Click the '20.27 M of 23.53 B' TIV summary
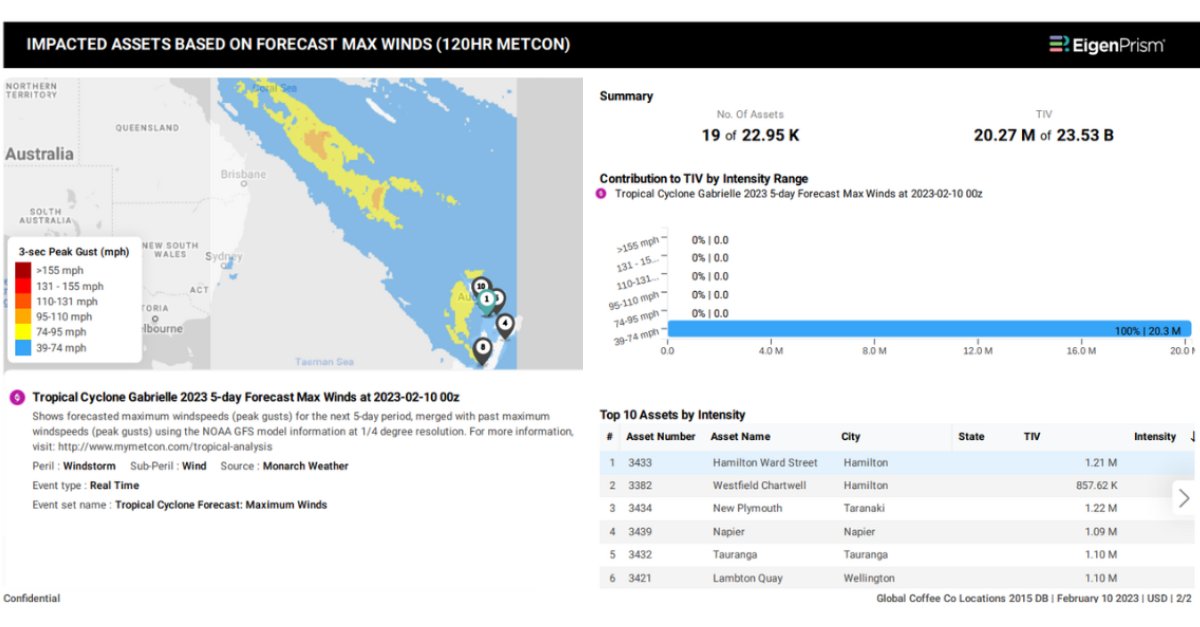The image size is (1200, 627). coord(1043,135)
